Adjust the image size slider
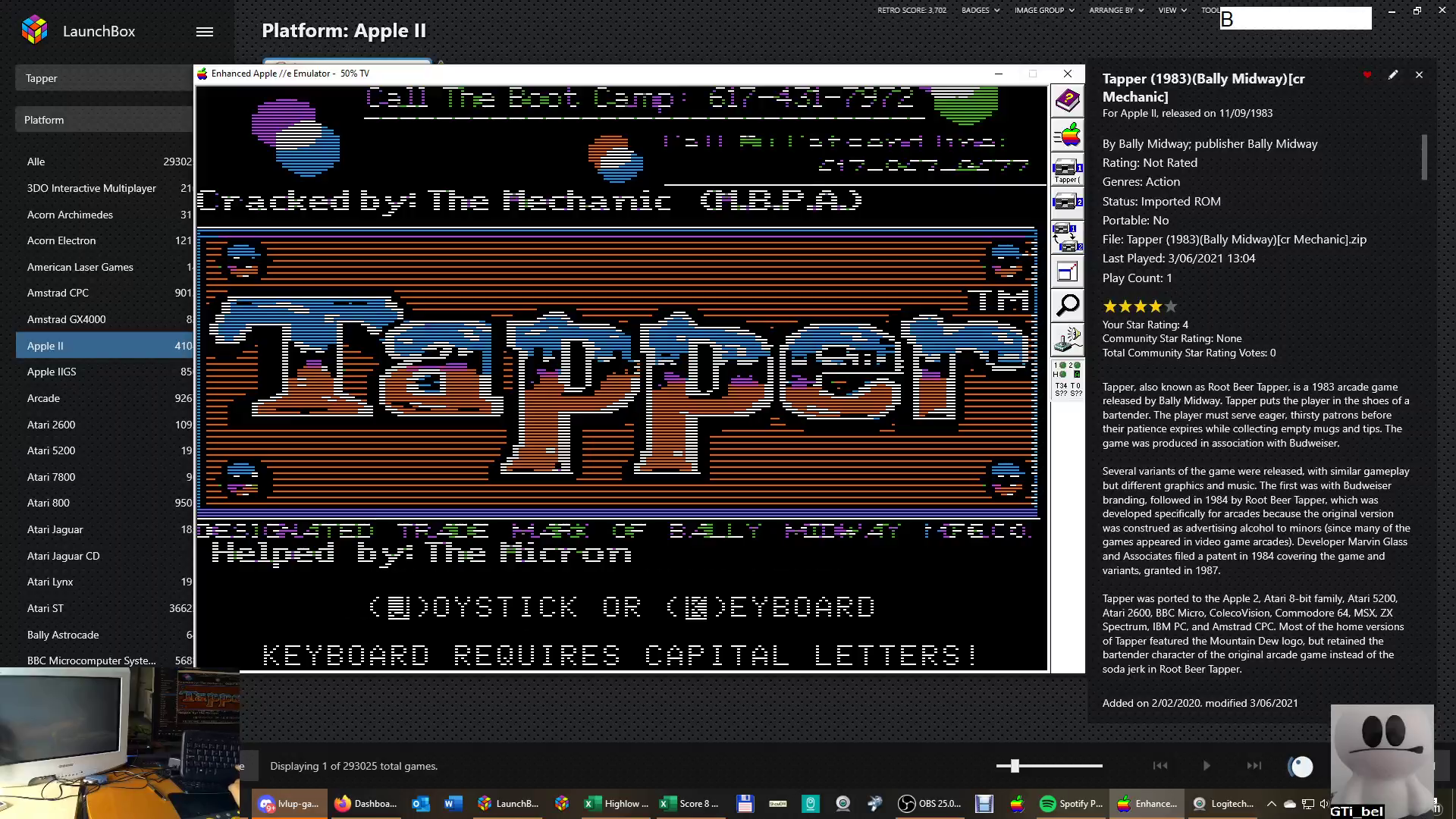Screen dimensions: 1456x819 click(x=1015, y=766)
